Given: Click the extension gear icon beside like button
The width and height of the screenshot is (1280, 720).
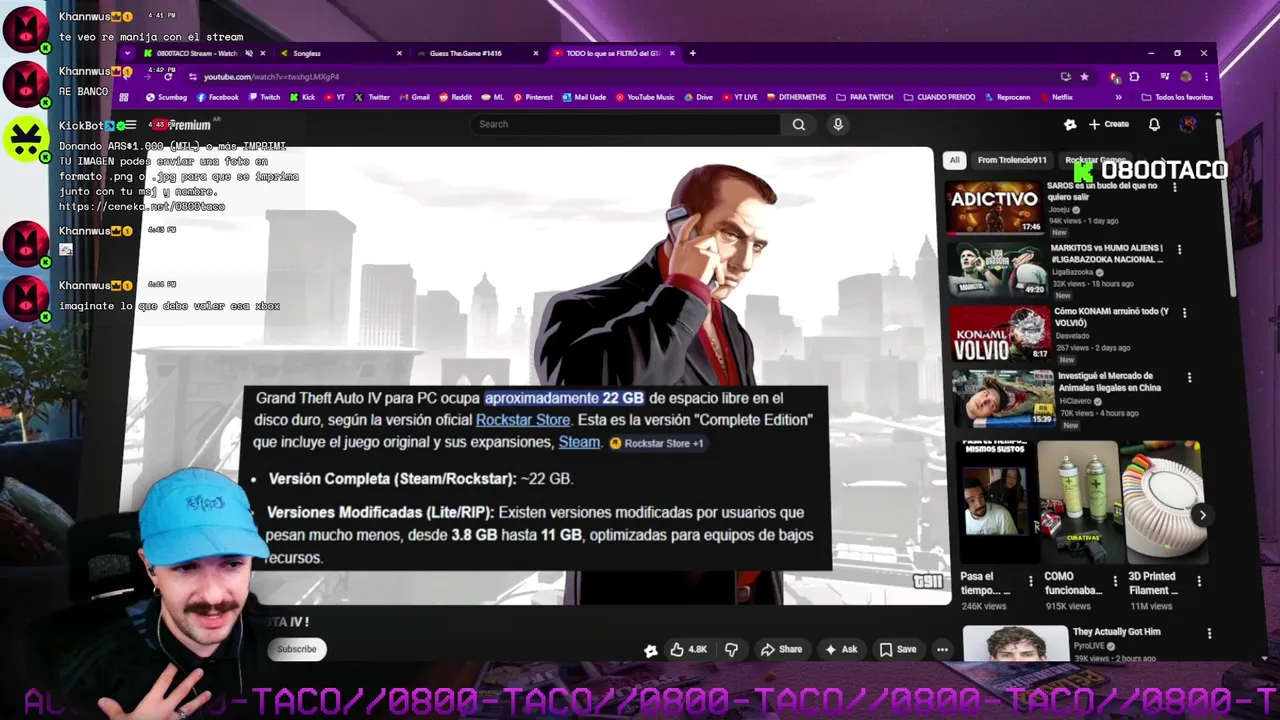Looking at the screenshot, I should coord(651,650).
